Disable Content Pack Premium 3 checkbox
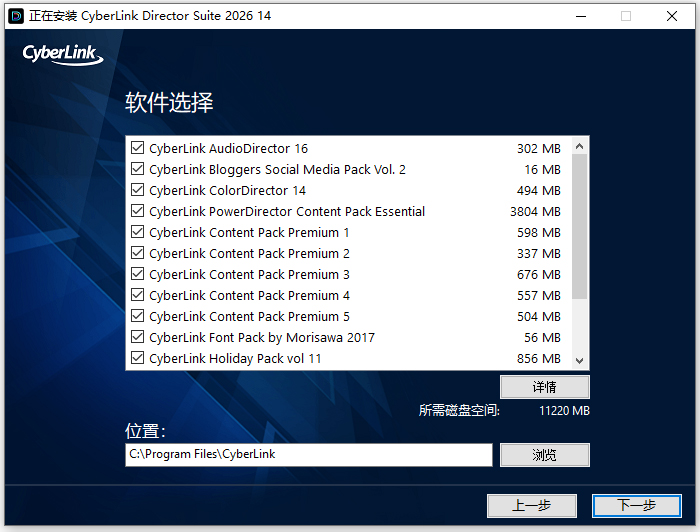Screen dimensions: 700x532 138,274
